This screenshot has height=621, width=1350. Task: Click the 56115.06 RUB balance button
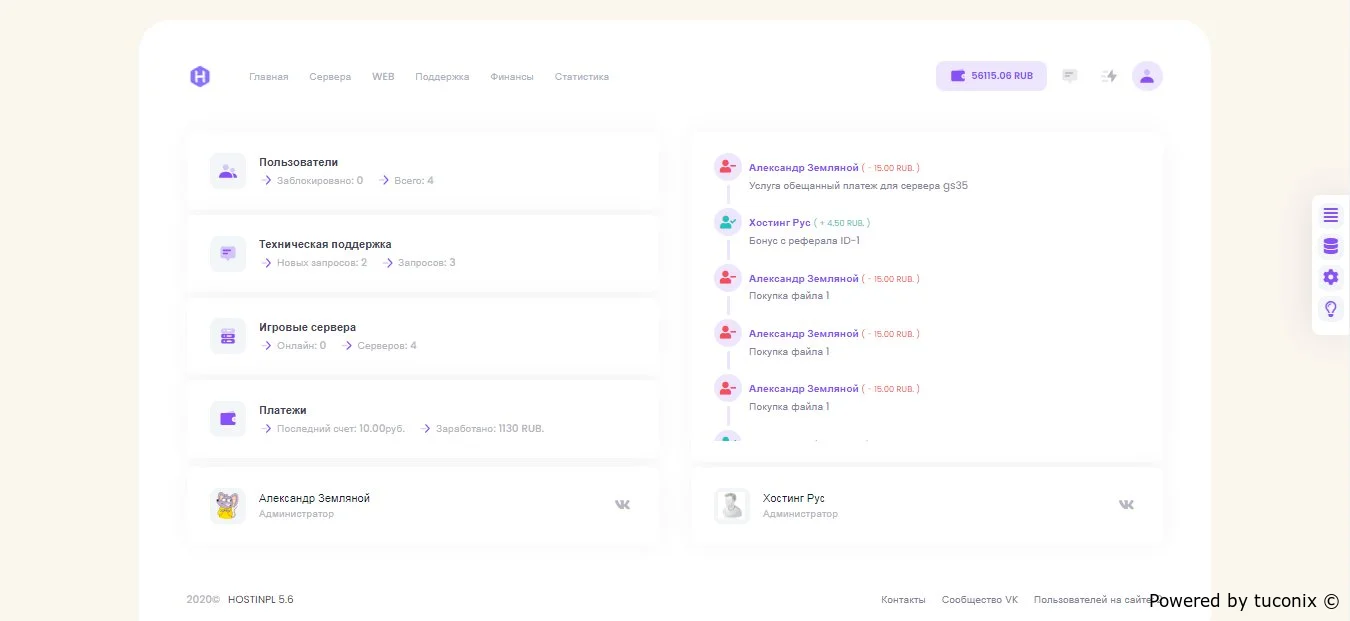991,76
